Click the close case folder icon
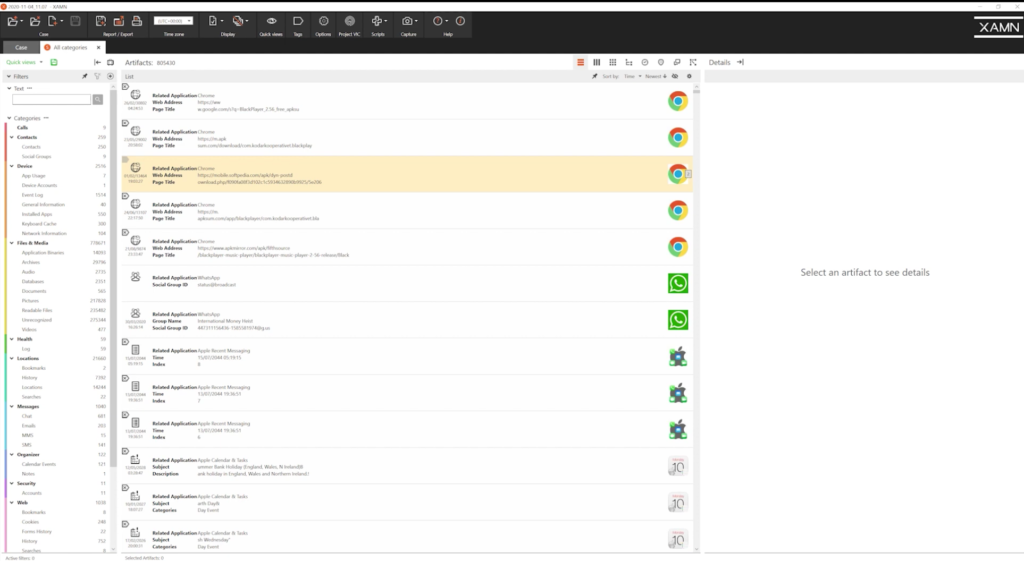 click(x=35, y=21)
